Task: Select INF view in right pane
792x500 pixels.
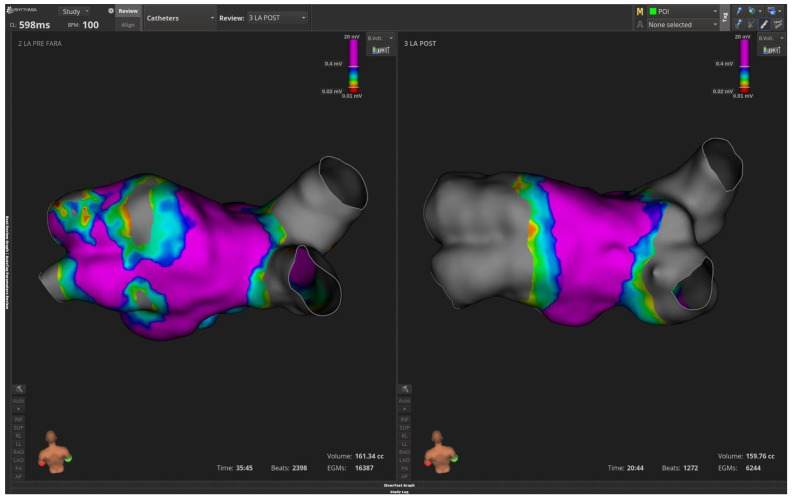Action: (405, 419)
